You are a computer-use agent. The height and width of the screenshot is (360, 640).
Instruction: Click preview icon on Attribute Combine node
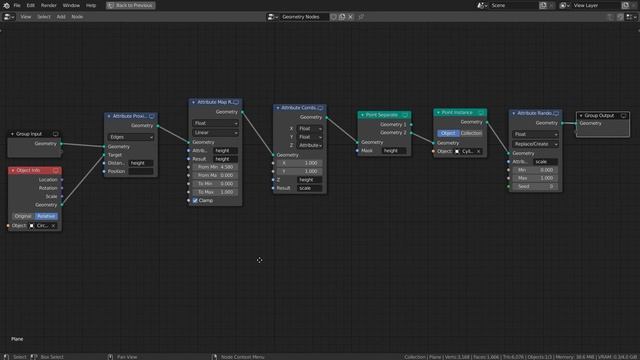tap(320, 108)
